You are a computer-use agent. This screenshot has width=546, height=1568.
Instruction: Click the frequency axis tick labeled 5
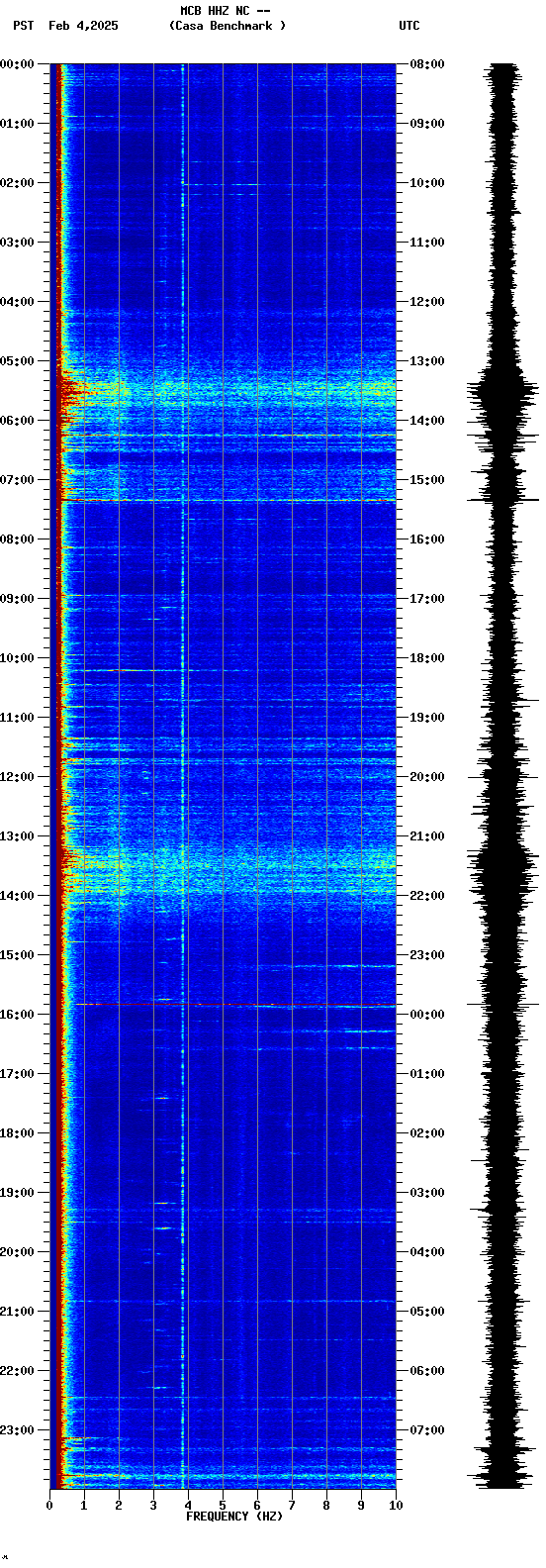click(x=223, y=1506)
